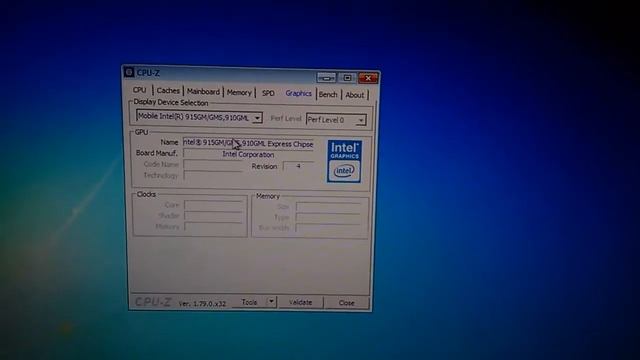Switch to the CPU tab
The height and width of the screenshot is (360, 640).
(140, 90)
